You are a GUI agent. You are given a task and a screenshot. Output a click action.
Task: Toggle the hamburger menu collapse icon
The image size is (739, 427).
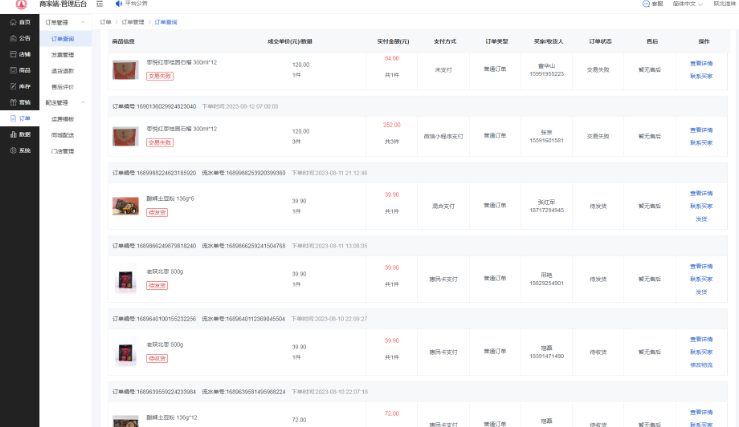coord(99,5)
